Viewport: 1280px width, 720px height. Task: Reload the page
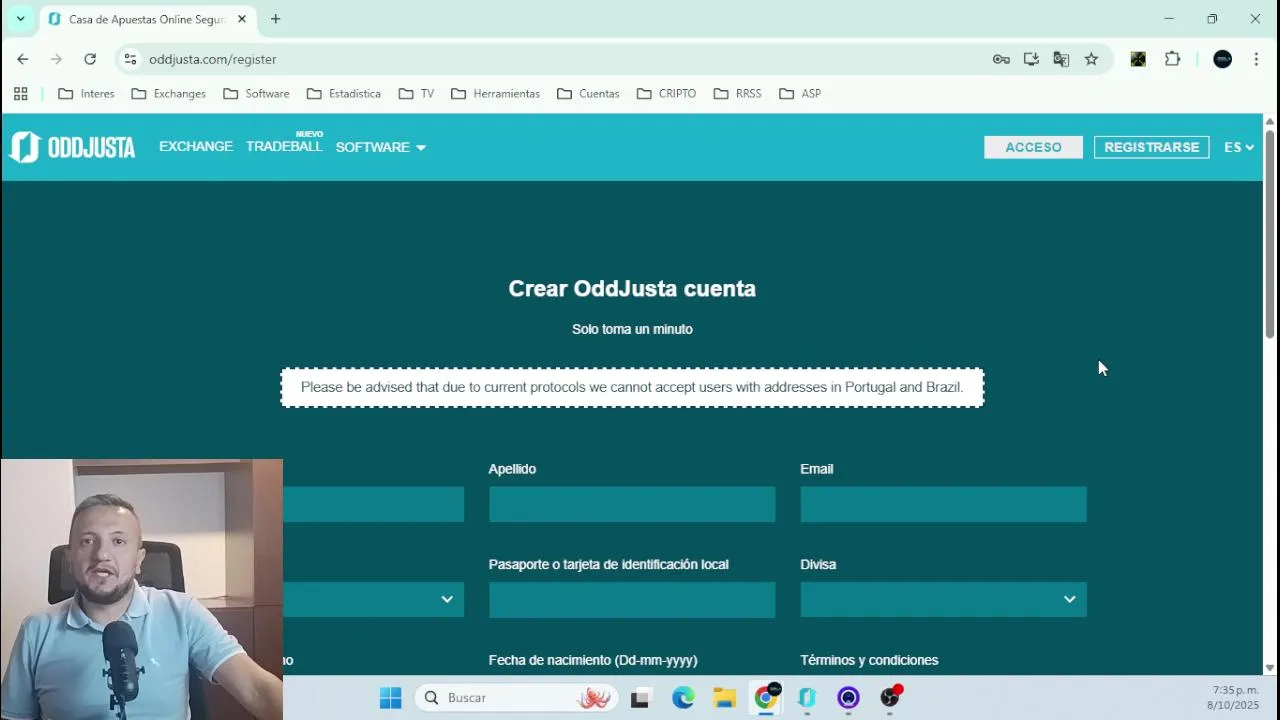tap(90, 59)
